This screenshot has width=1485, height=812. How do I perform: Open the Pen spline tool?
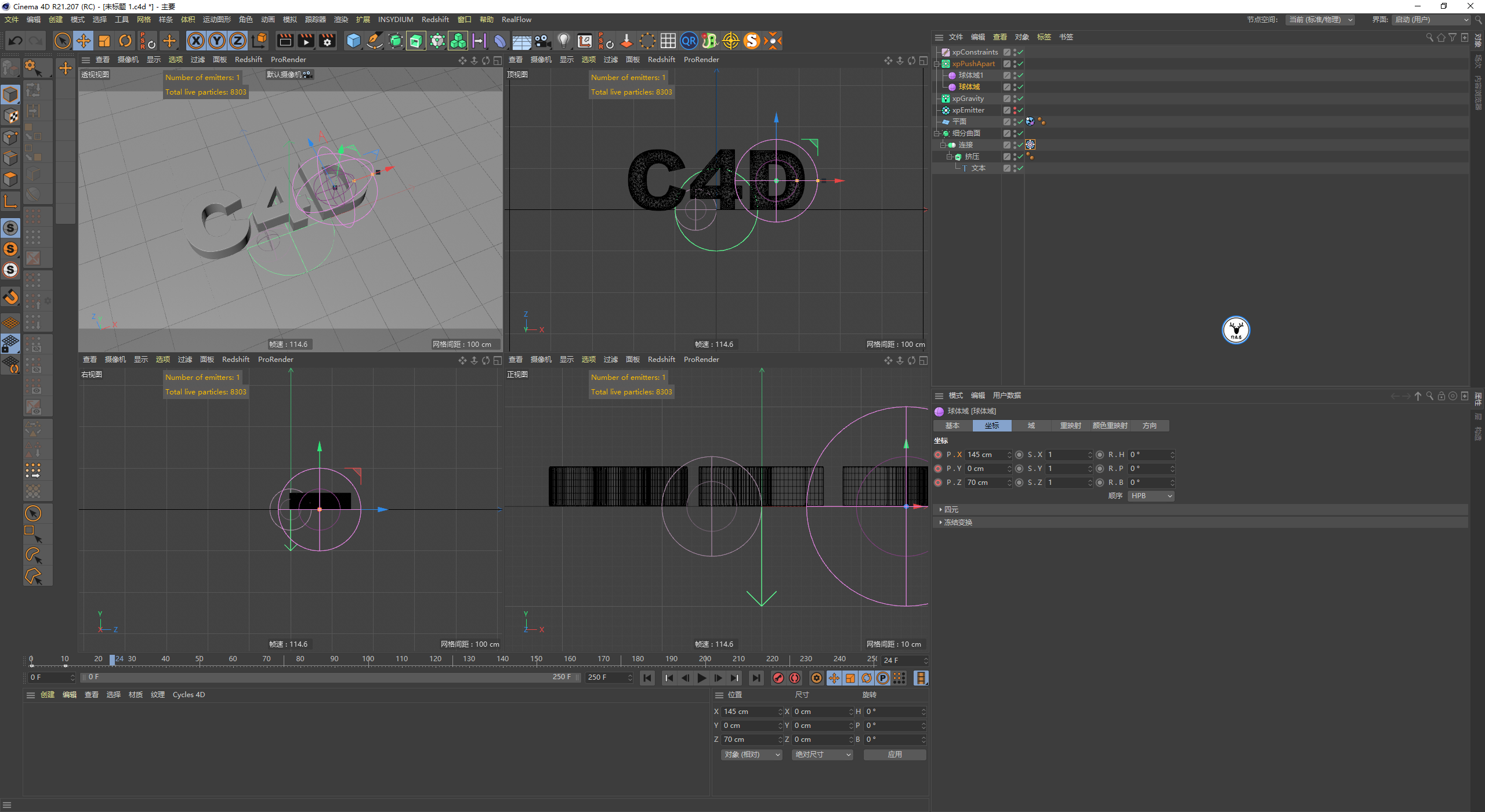tap(375, 41)
